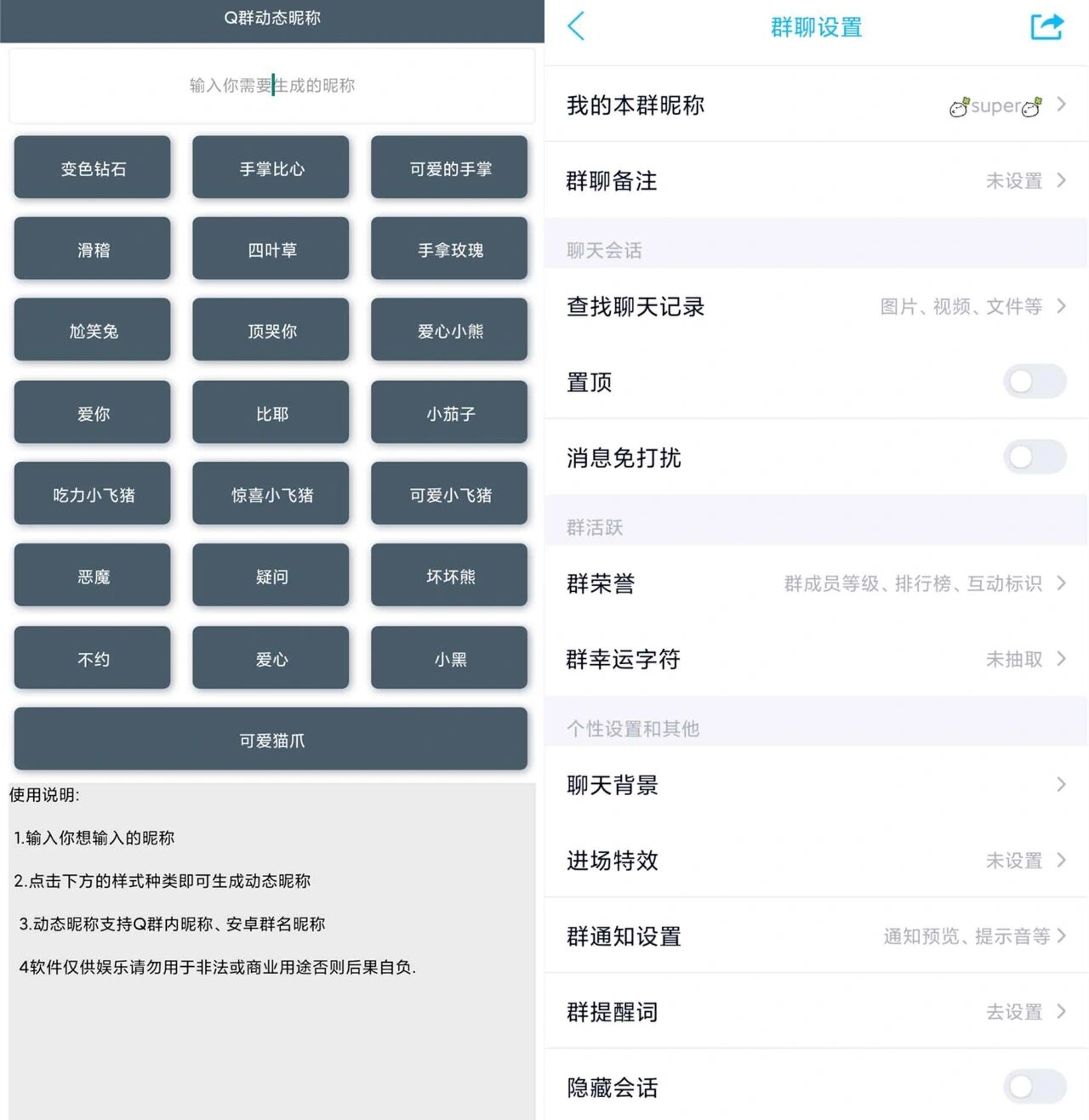Open the 群提醒词 label
The width and height of the screenshot is (1089, 1120).
click(x=613, y=1012)
